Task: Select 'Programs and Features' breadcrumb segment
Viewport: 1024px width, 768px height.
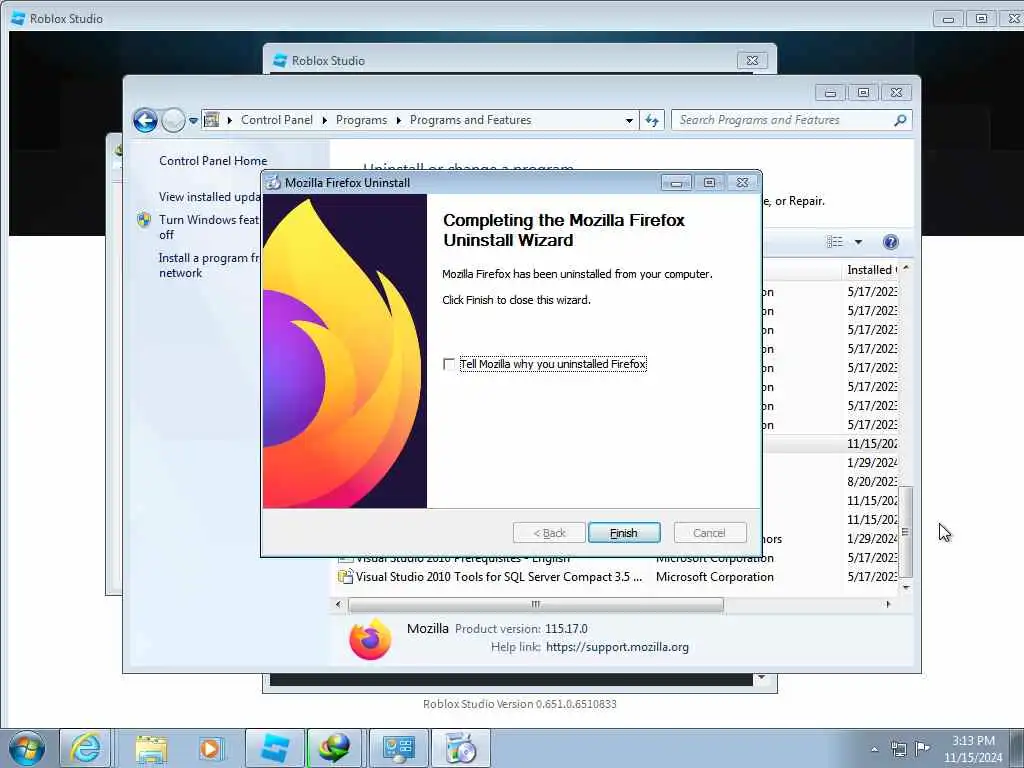Action: [470, 120]
